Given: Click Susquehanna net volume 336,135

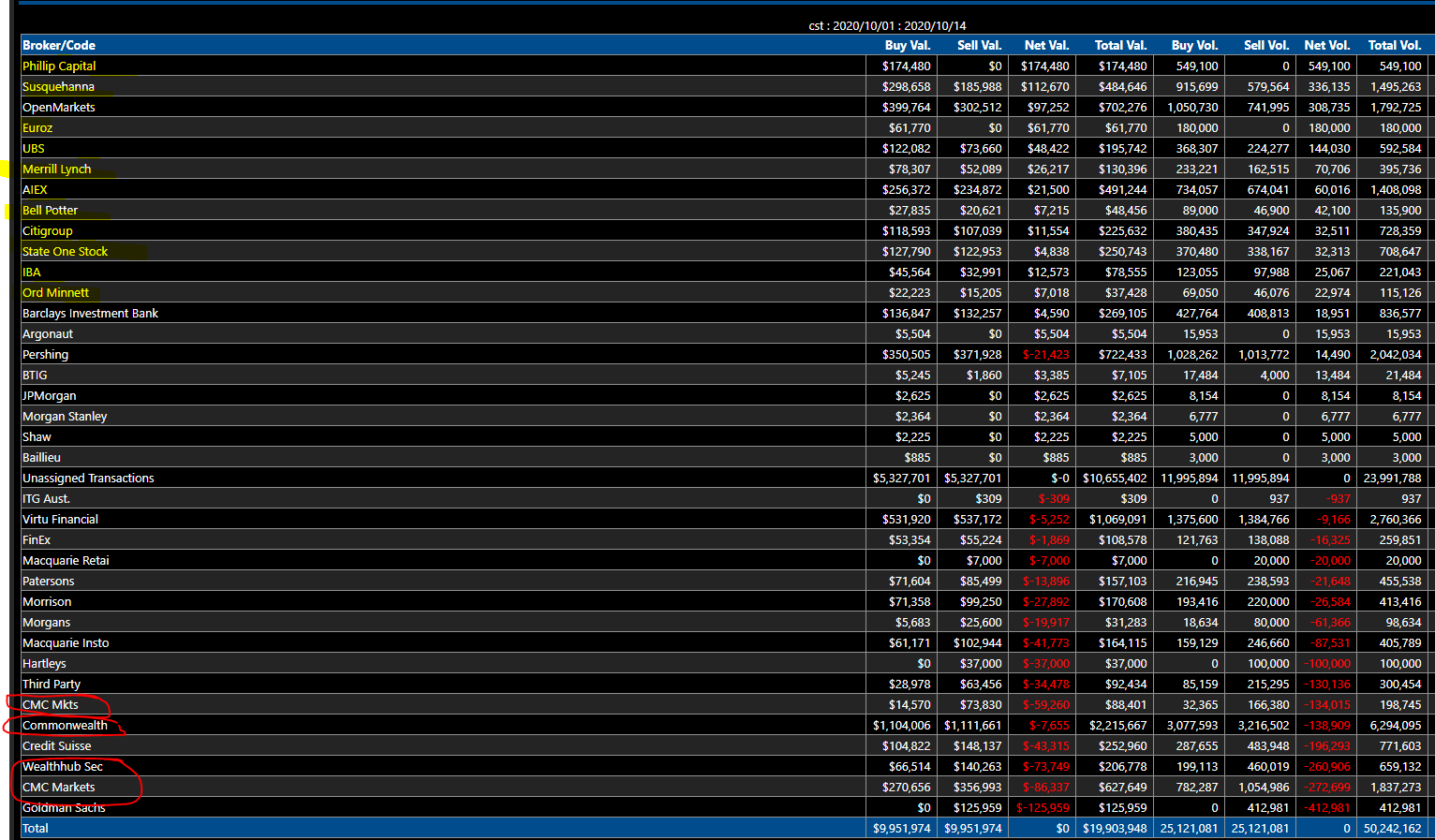Looking at the screenshot, I should (x=1329, y=86).
